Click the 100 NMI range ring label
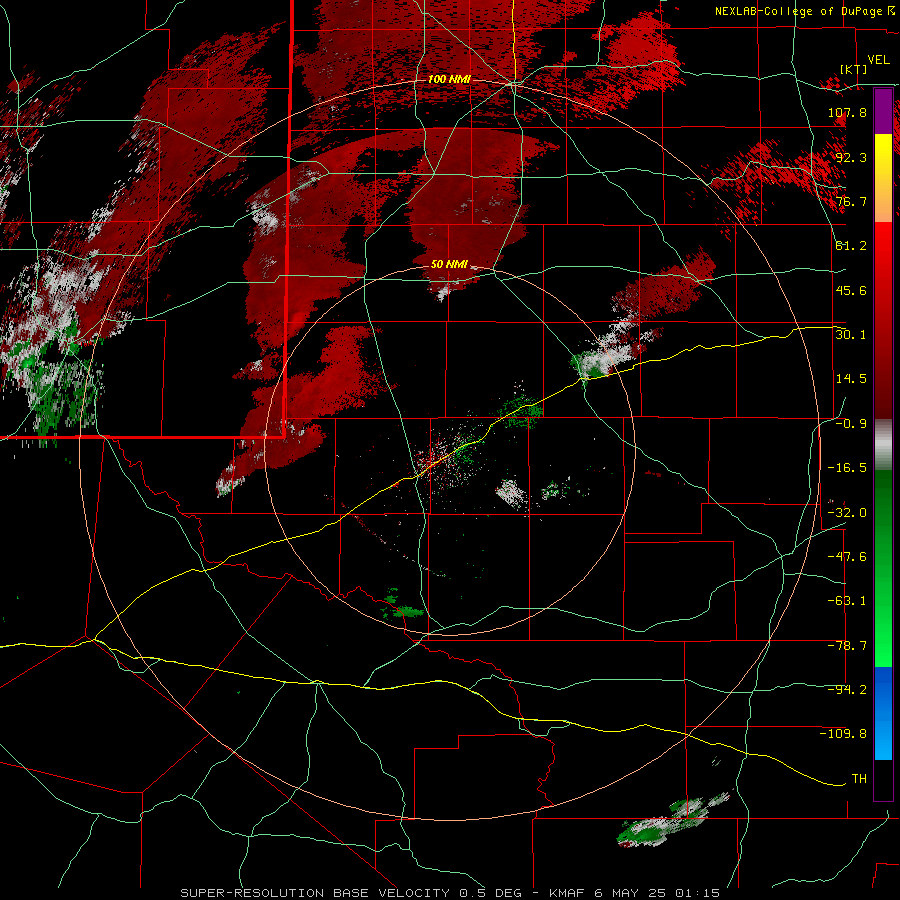This screenshot has width=900, height=900. [x=449, y=79]
